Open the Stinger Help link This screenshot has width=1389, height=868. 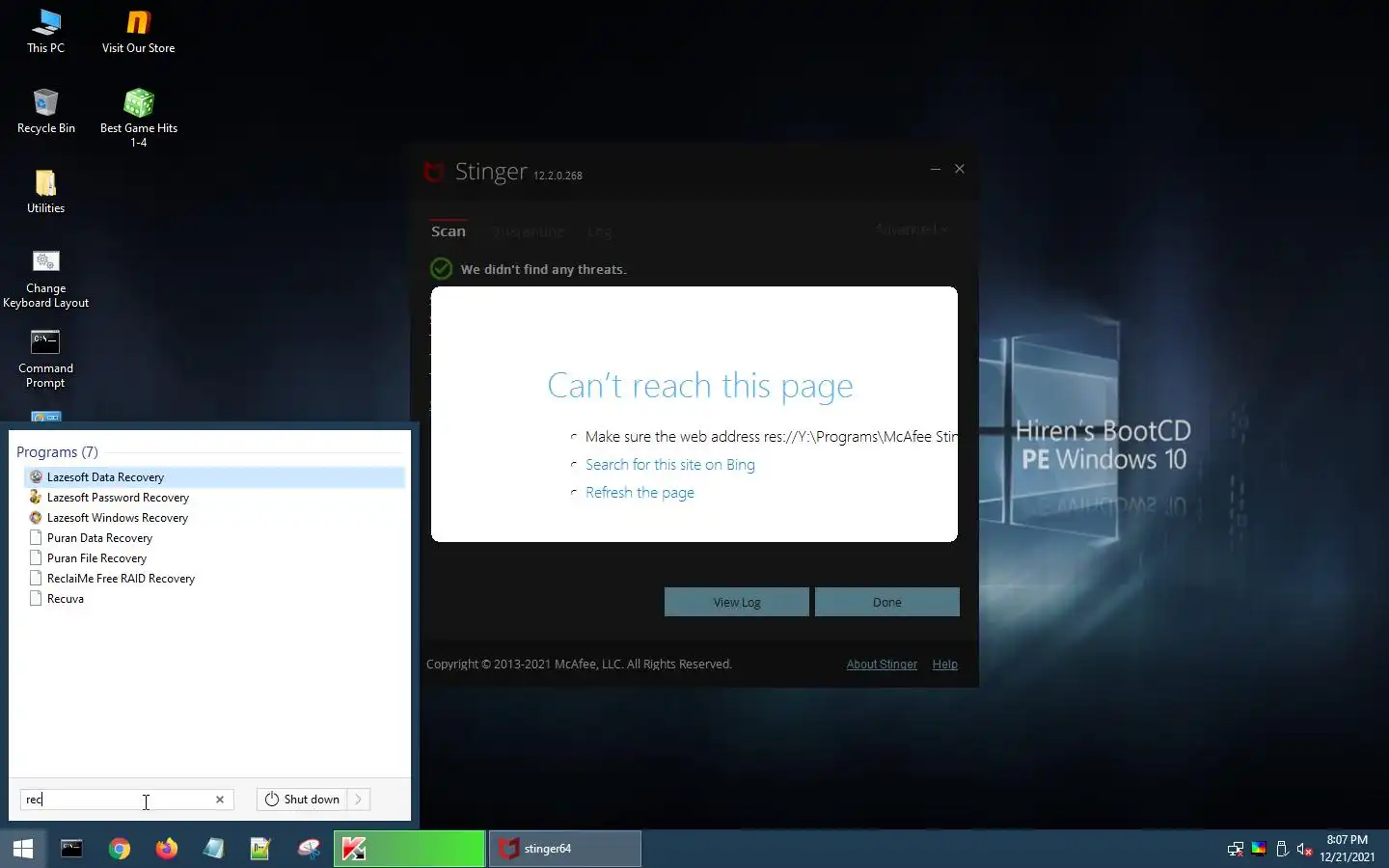(945, 665)
